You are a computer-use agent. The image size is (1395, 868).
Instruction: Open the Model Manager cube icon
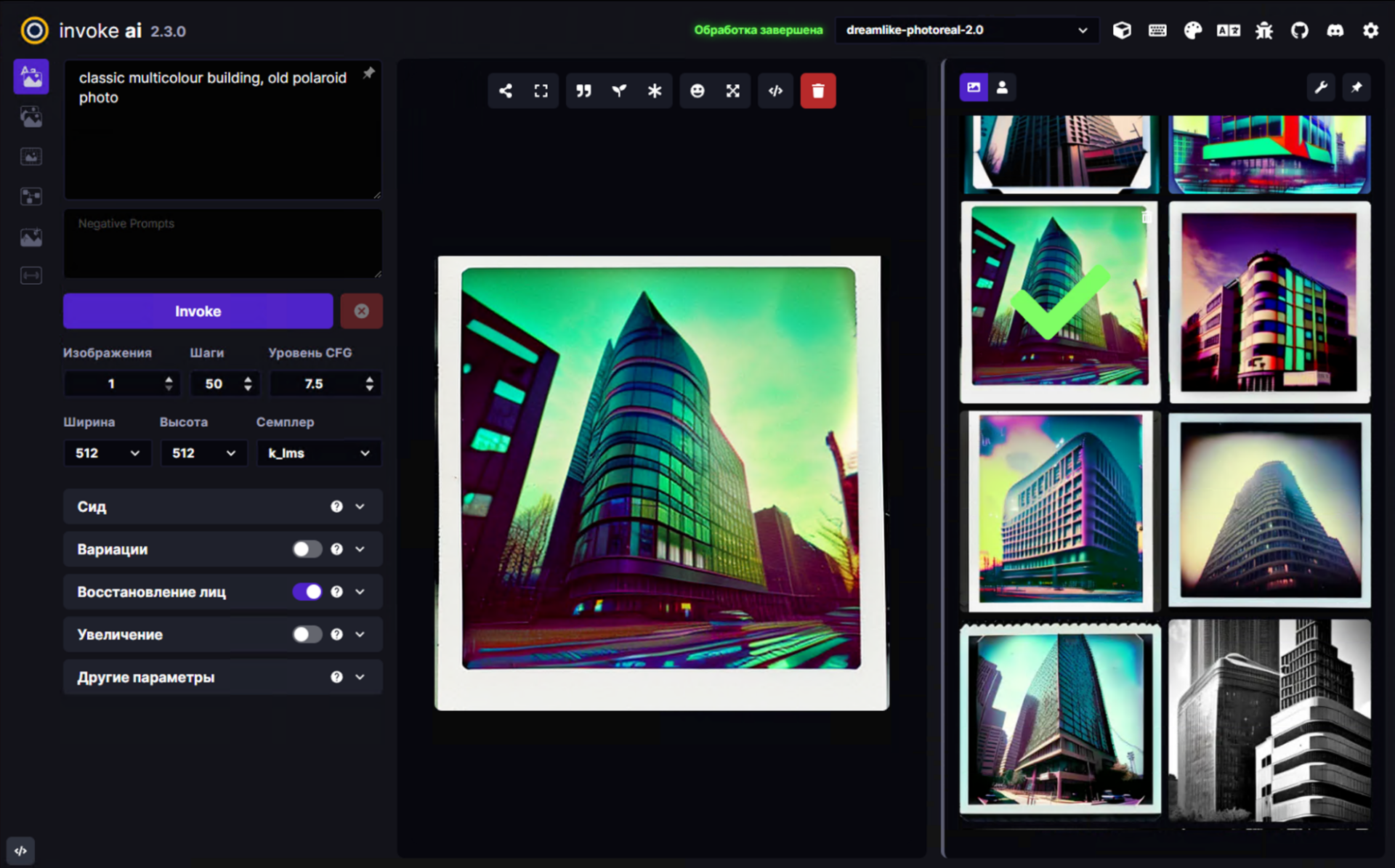pos(1122,31)
